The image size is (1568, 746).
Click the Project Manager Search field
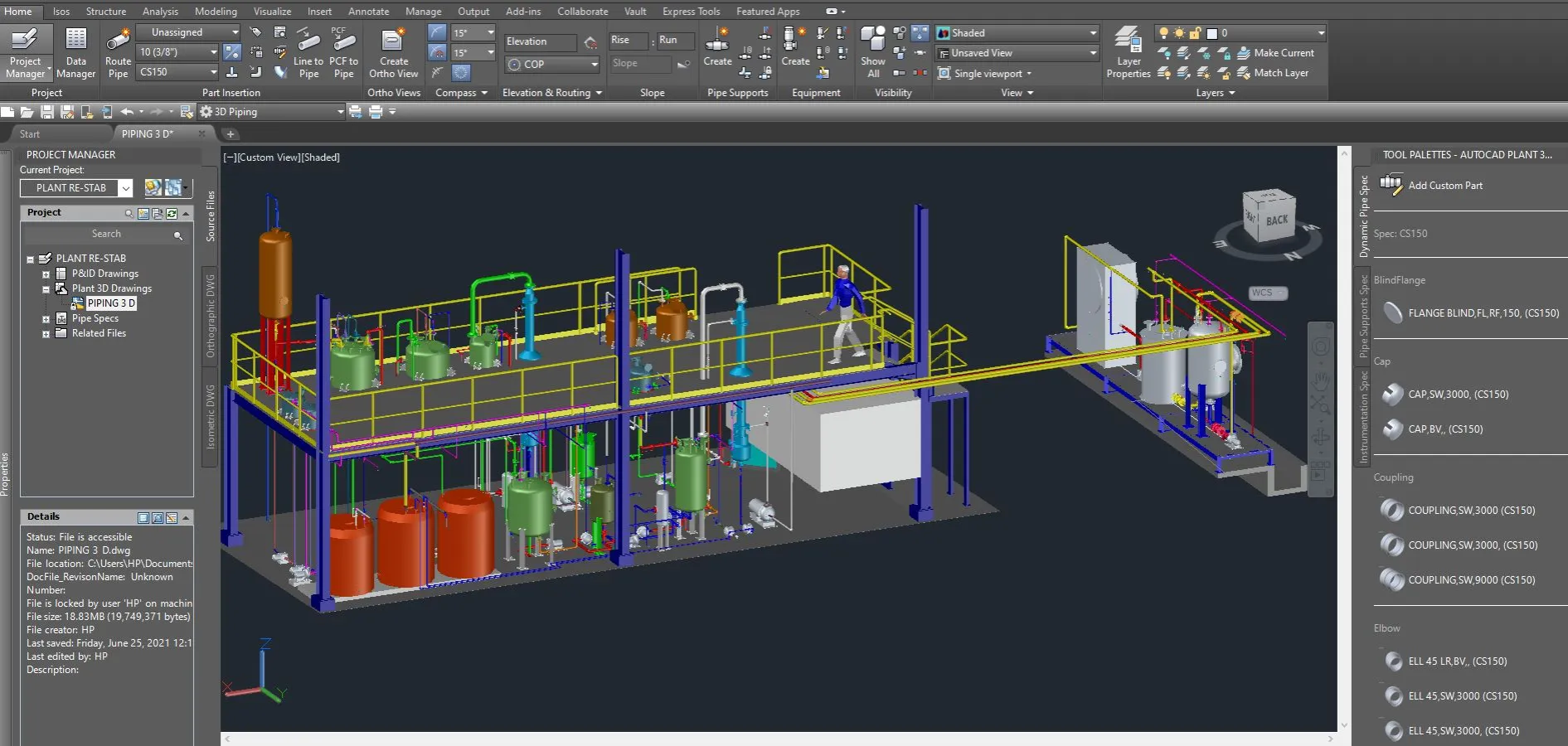[106, 235]
